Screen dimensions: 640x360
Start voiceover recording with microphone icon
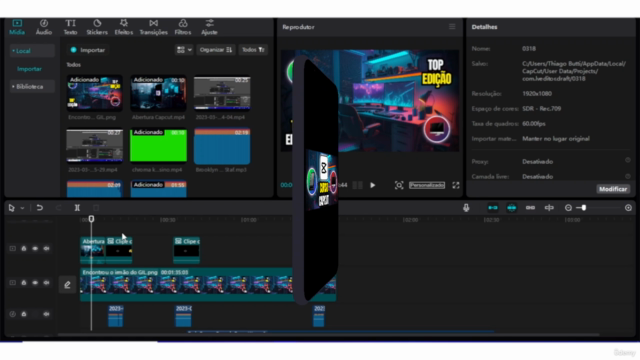point(466,208)
